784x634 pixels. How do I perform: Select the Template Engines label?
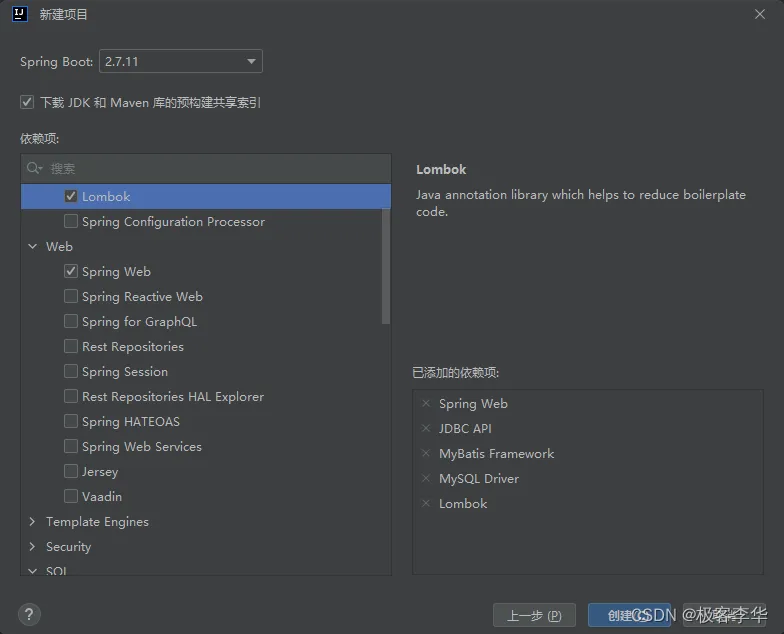(x=98, y=522)
